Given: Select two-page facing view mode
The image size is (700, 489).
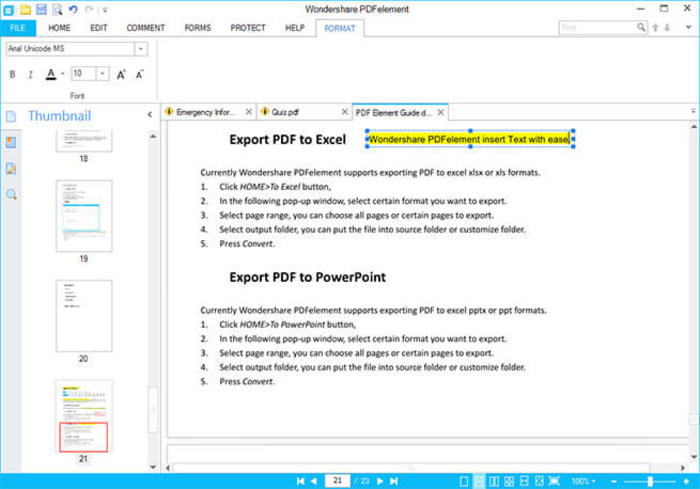Looking at the screenshot, I should 494,481.
